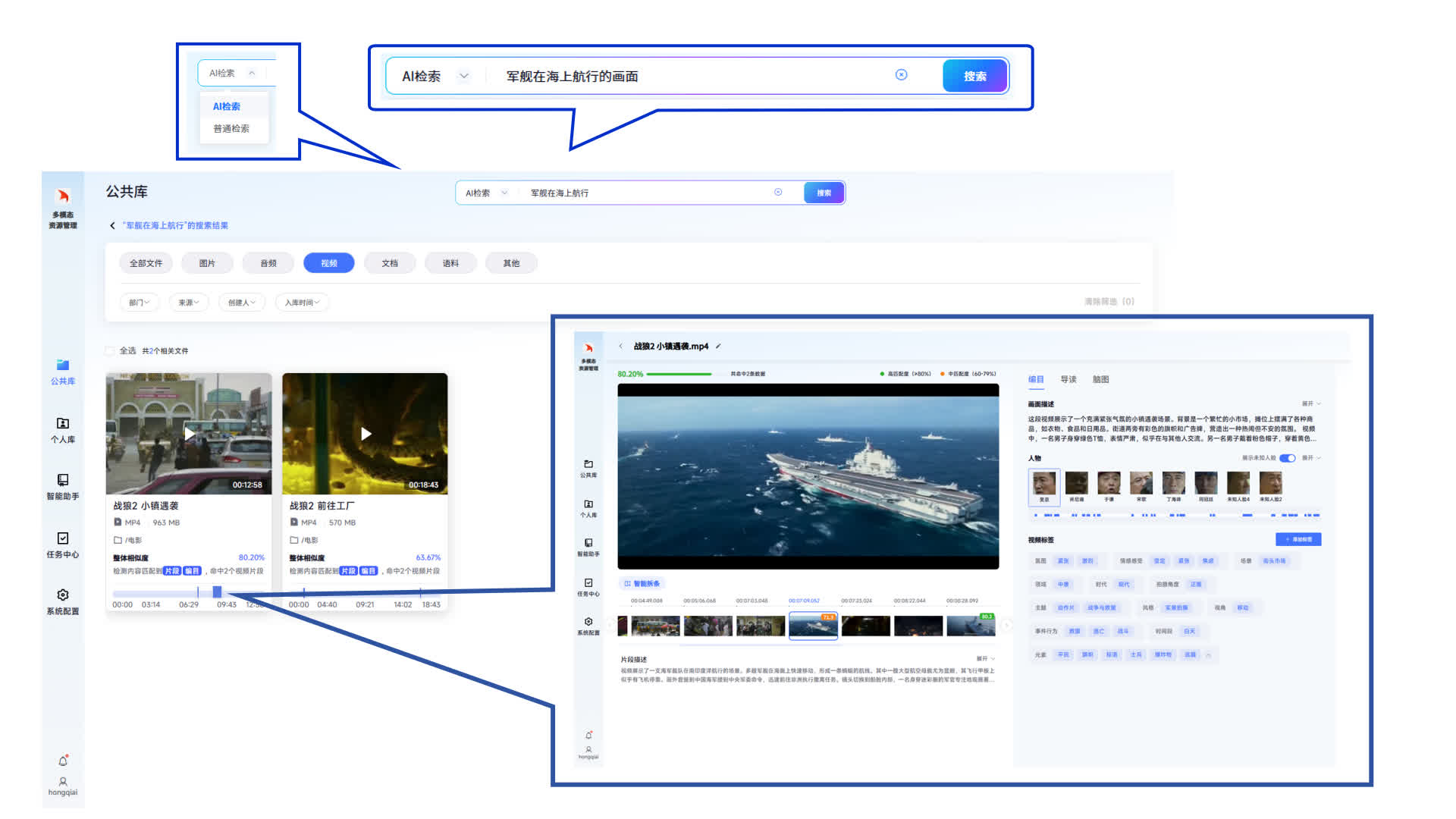
Task: Click the bell icon in detail window sidebar
Action: [588, 735]
